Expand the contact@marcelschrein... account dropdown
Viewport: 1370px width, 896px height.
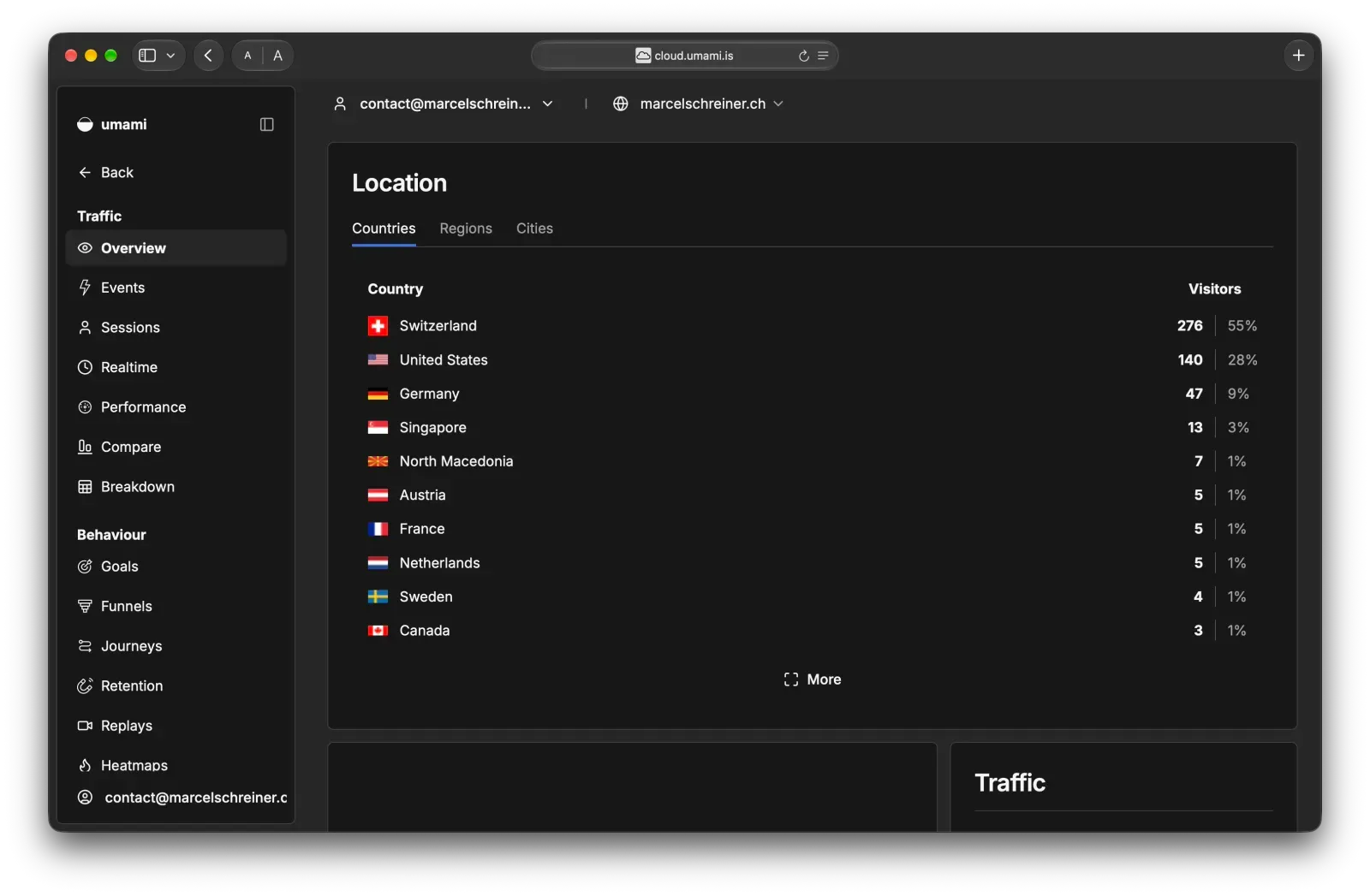(548, 104)
